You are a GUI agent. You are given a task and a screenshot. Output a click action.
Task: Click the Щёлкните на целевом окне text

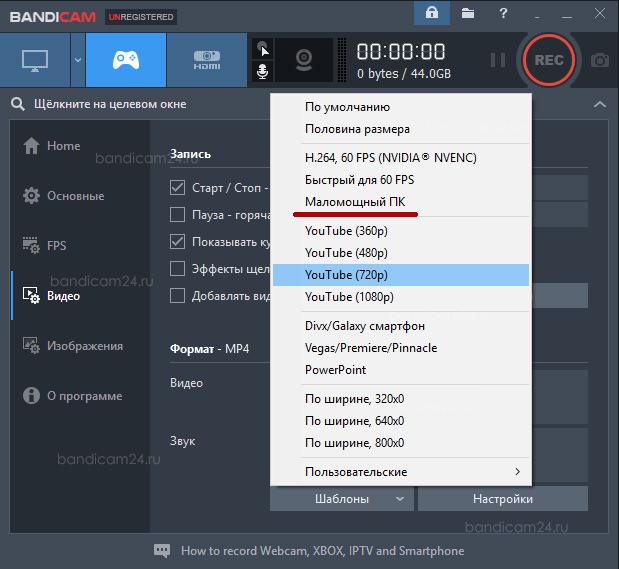(x=110, y=104)
